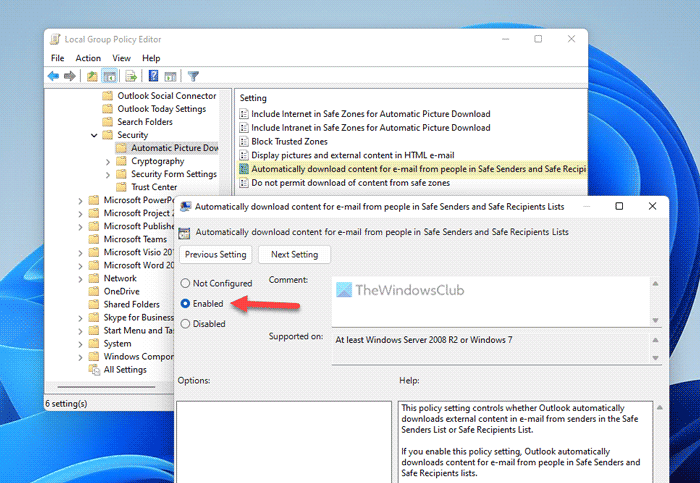This screenshot has height=483, width=700.
Task: Expand the Windows Components tree node
Action: pos(80,357)
